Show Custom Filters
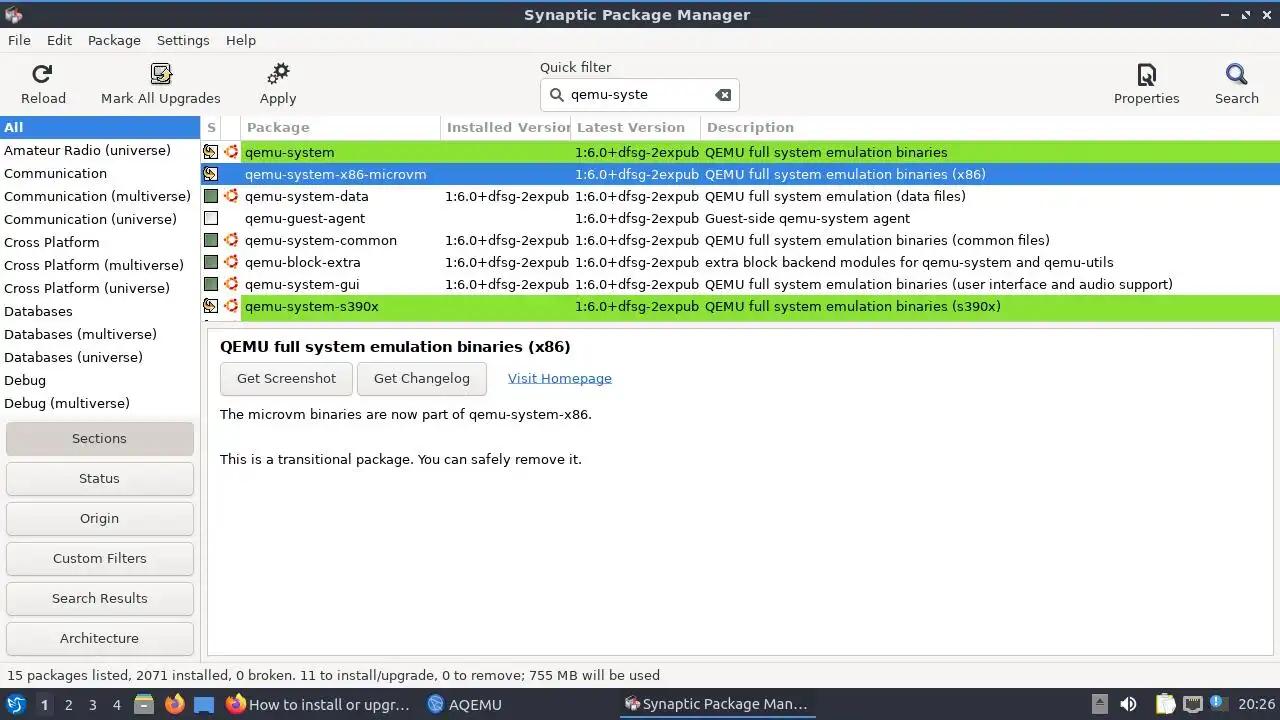The width and height of the screenshot is (1280, 720). (x=99, y=558)
